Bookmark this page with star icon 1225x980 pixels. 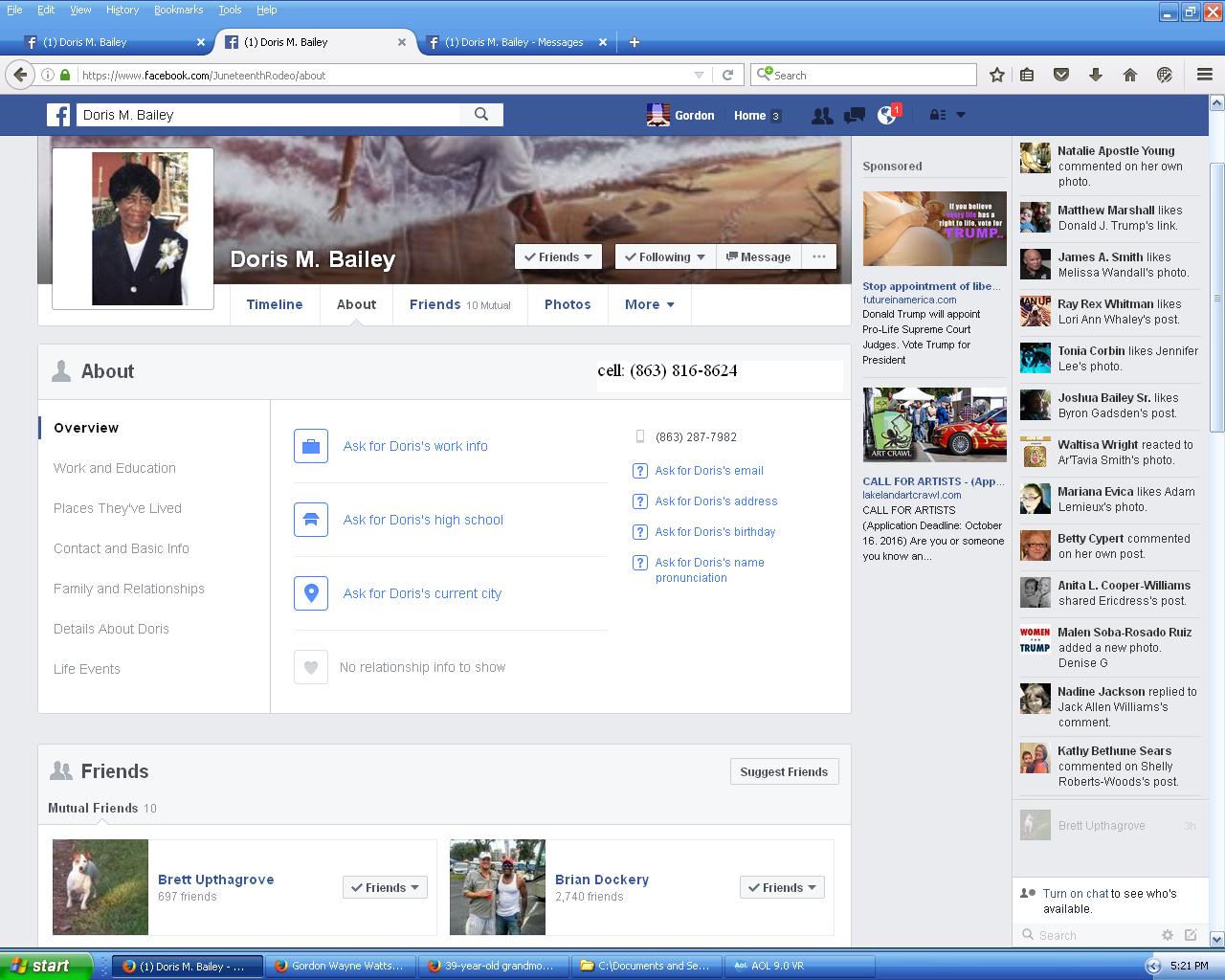point(996,75)
